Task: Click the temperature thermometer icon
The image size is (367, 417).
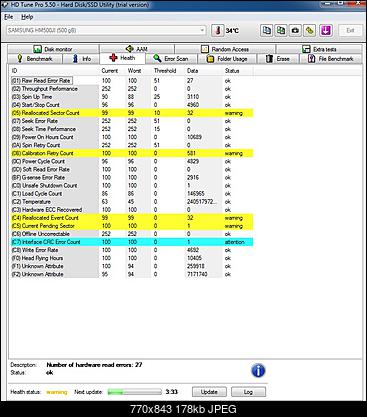Action: point(218,31)
